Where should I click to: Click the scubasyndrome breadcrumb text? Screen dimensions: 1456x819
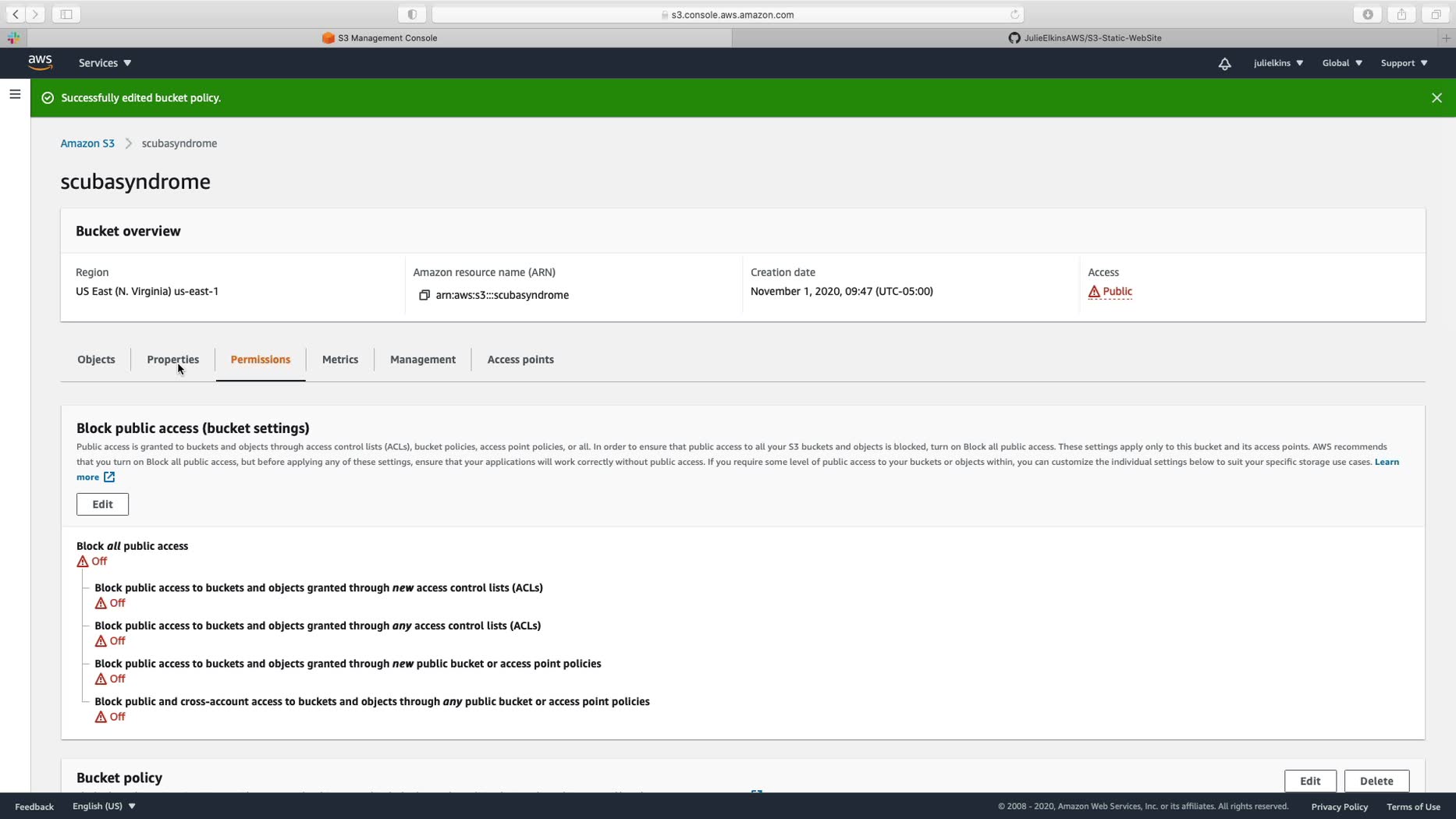(x=179, y=144)
